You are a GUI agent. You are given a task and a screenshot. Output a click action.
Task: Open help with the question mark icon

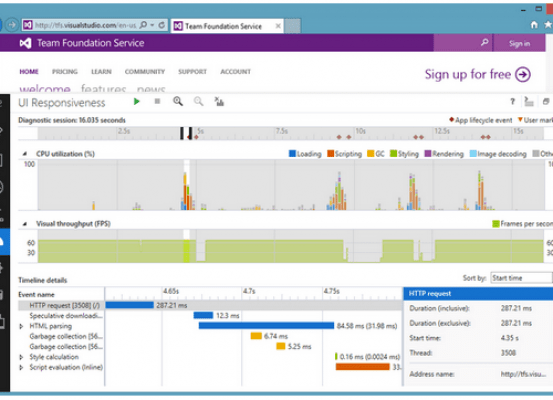[512, 102]
